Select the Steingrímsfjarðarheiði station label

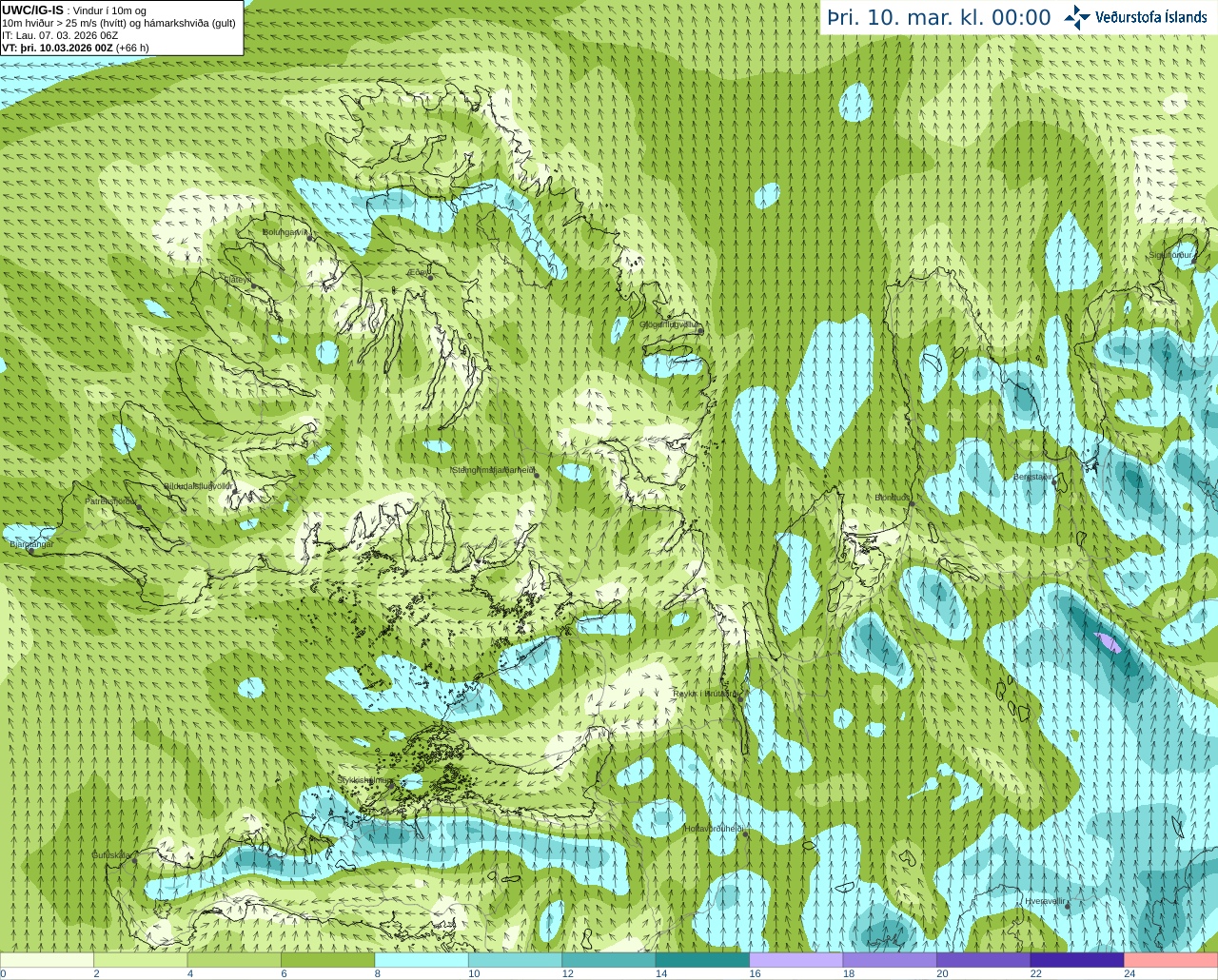[492, 470]
